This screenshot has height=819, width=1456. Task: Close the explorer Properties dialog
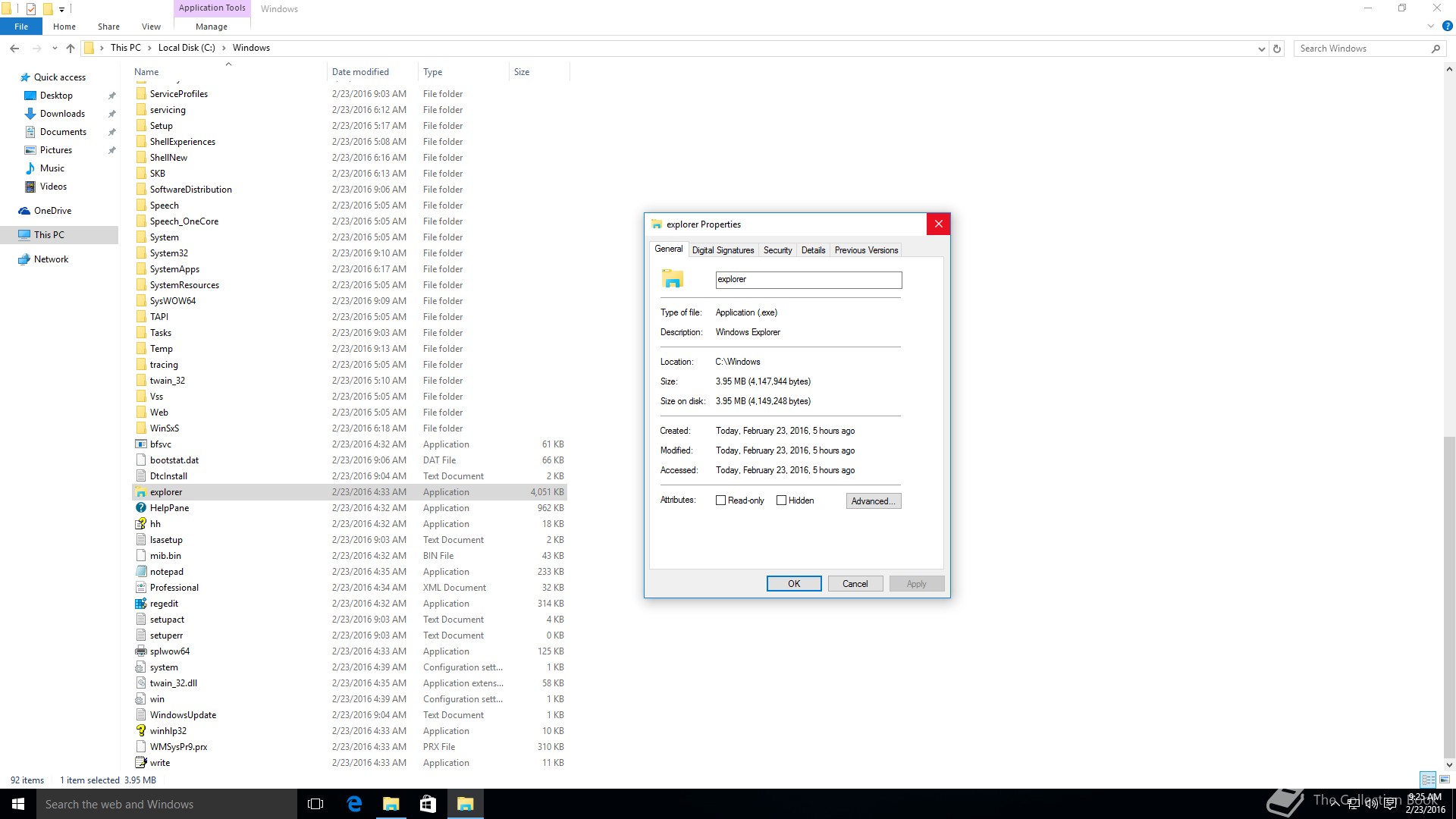[938, 224]
